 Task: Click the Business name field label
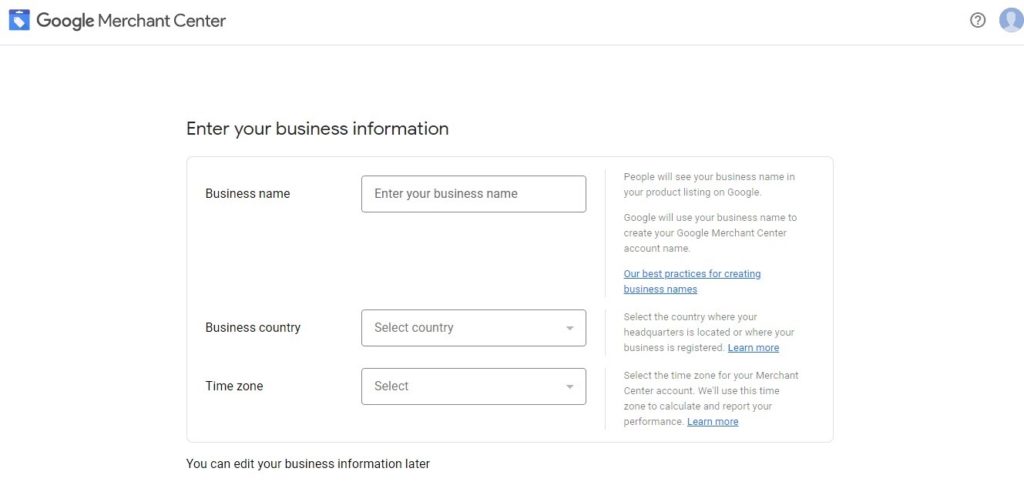tap(248, 193)
